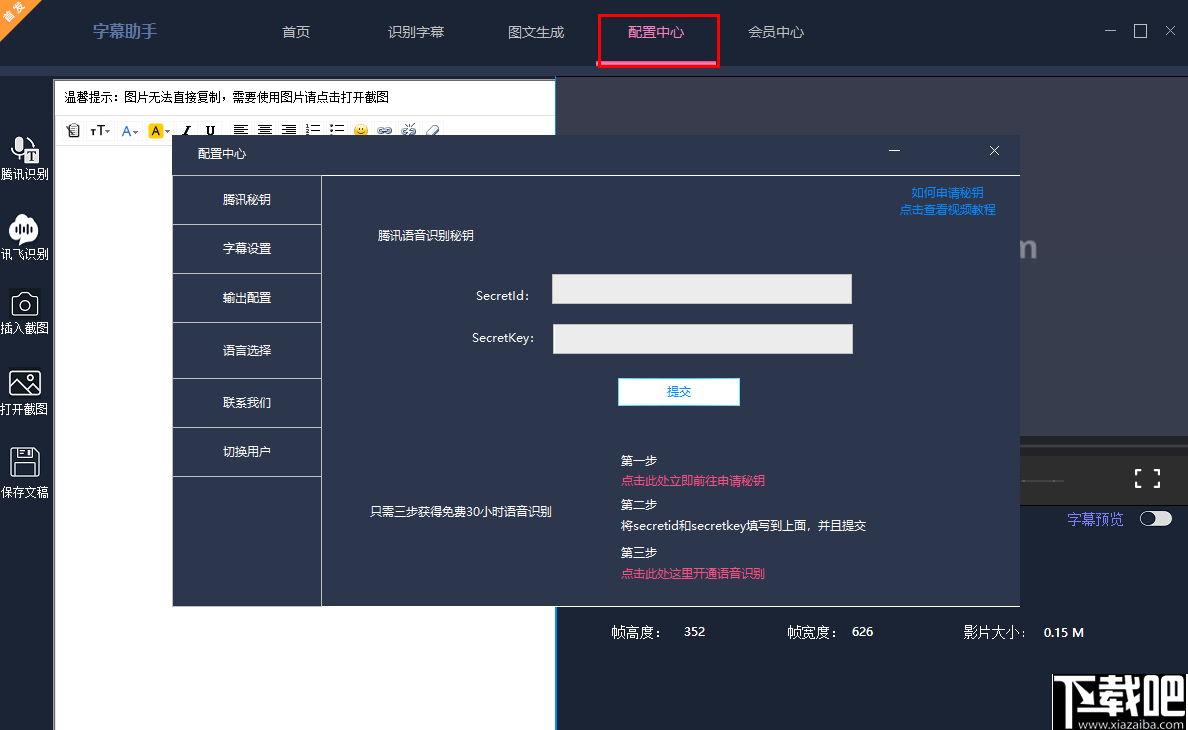
Task: Remove link with the unlink icon
Action: 409,130
